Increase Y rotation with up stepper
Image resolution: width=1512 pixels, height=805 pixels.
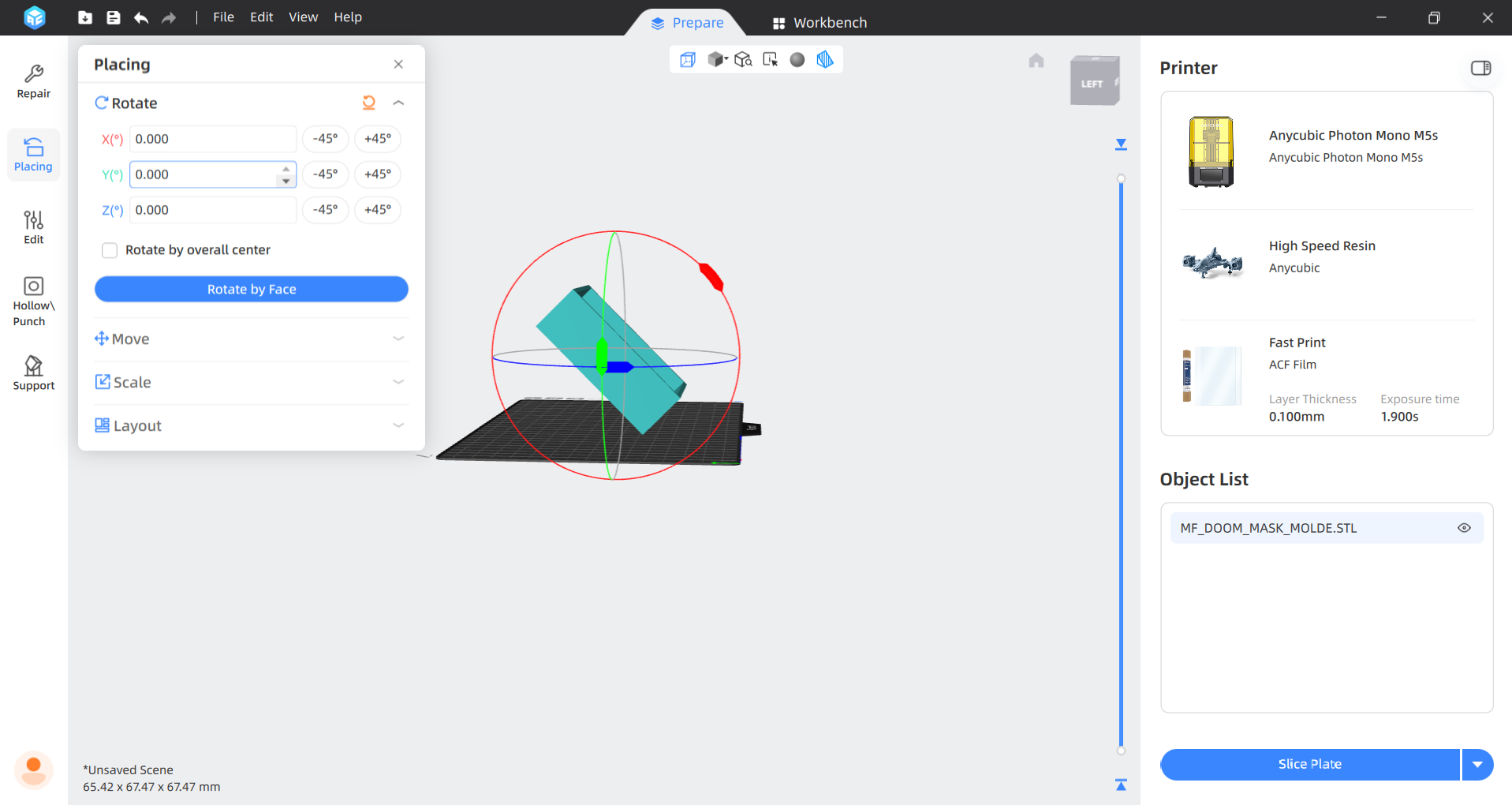click(286, 169)
